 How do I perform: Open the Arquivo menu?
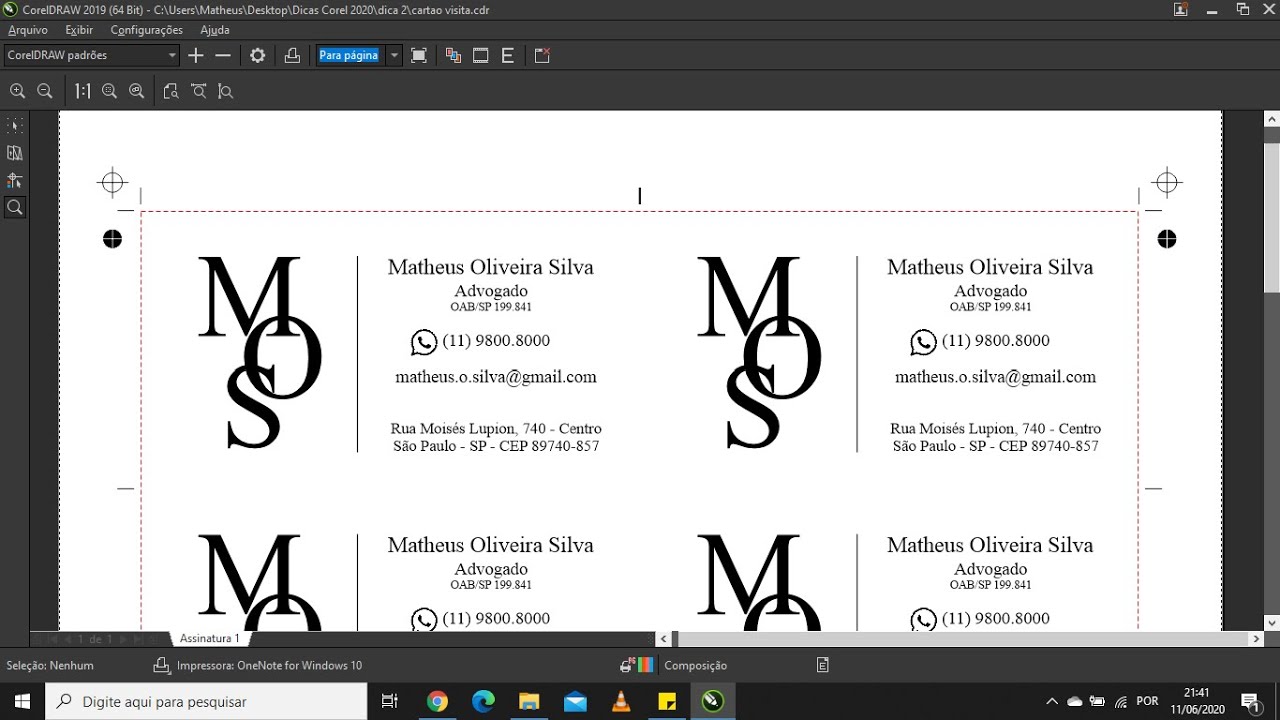point(28,30)
